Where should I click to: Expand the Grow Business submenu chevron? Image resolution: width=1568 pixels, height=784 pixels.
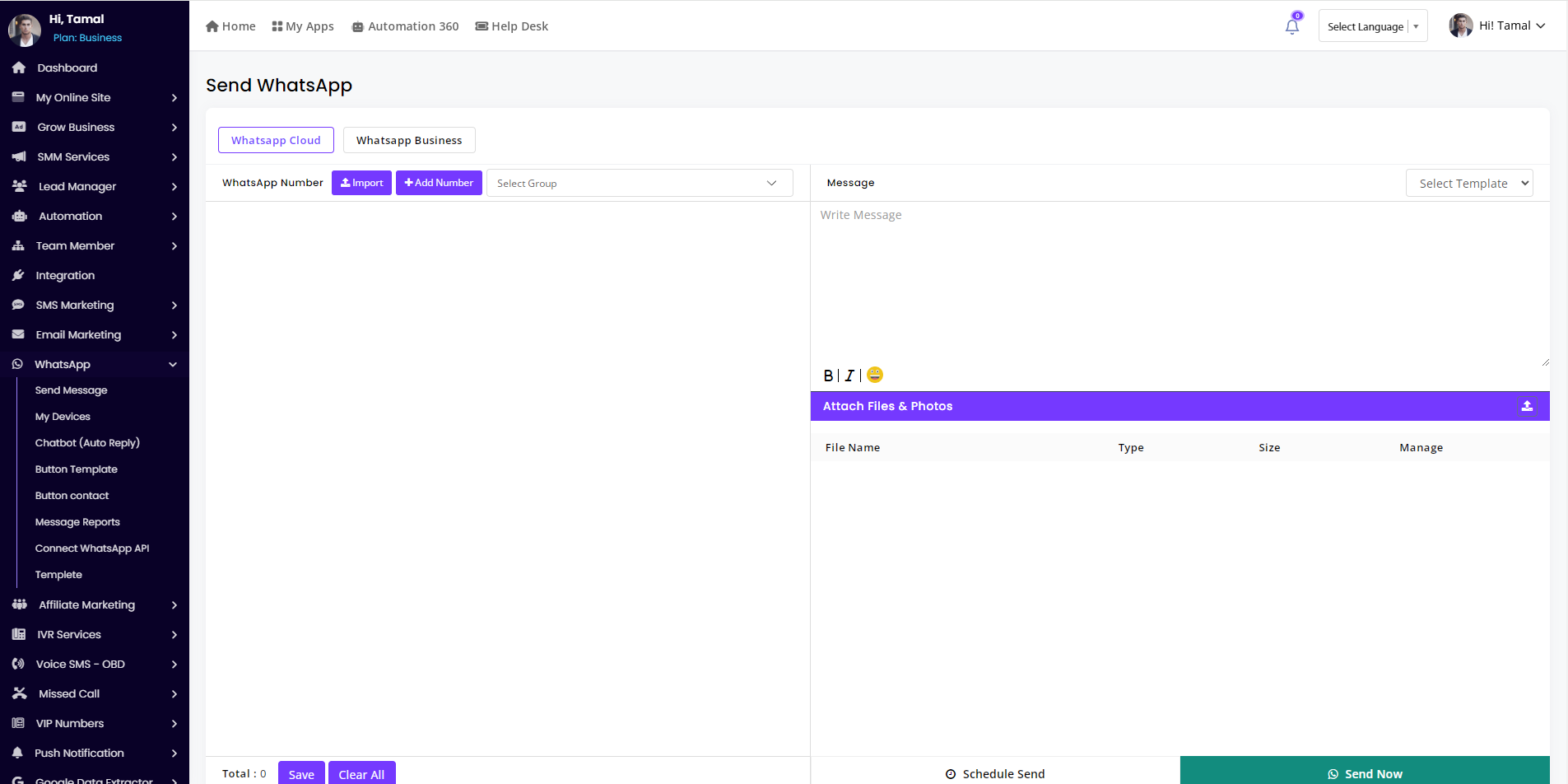click(x=174, y=128)
